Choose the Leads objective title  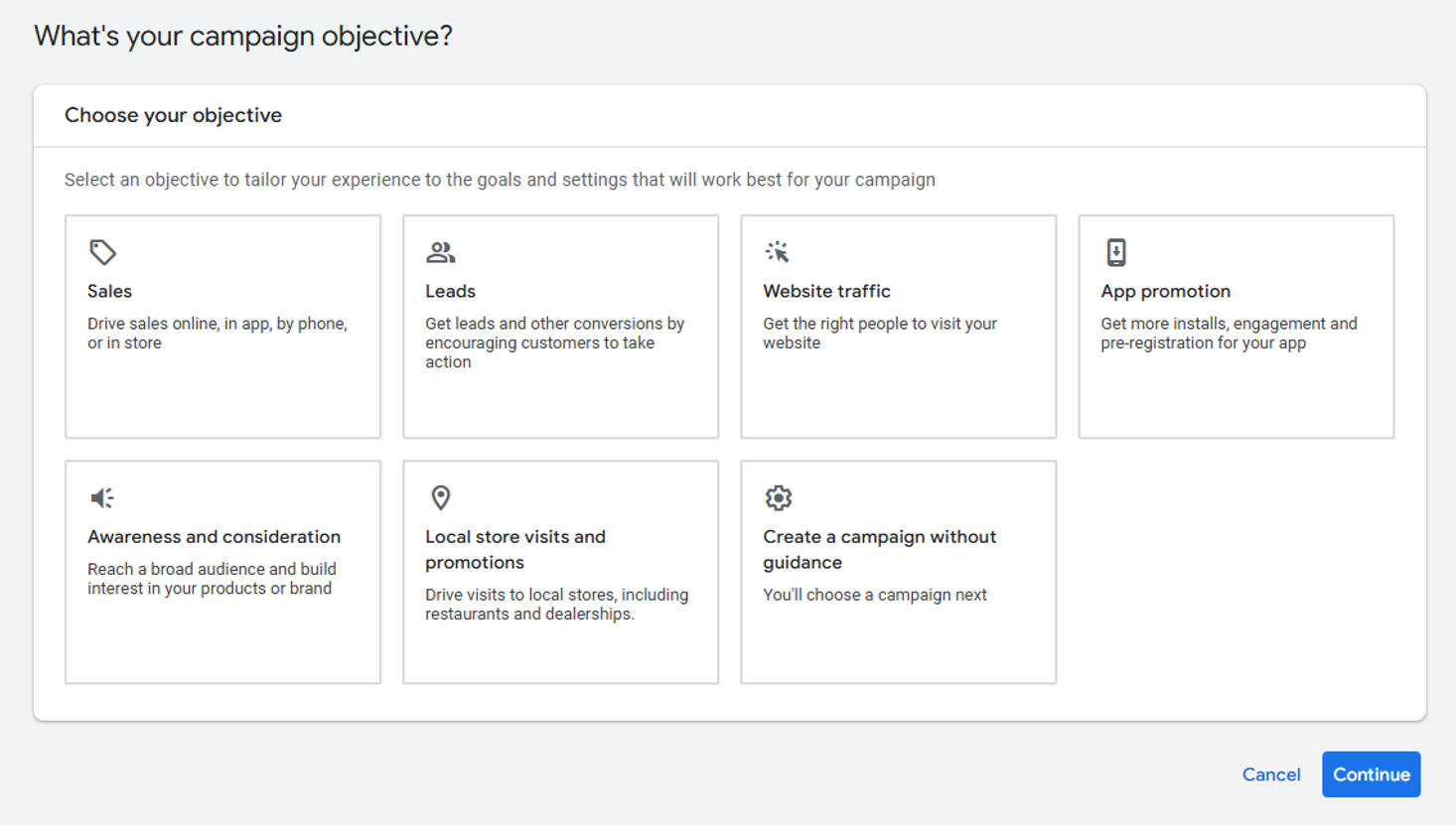tap(450, 291)
